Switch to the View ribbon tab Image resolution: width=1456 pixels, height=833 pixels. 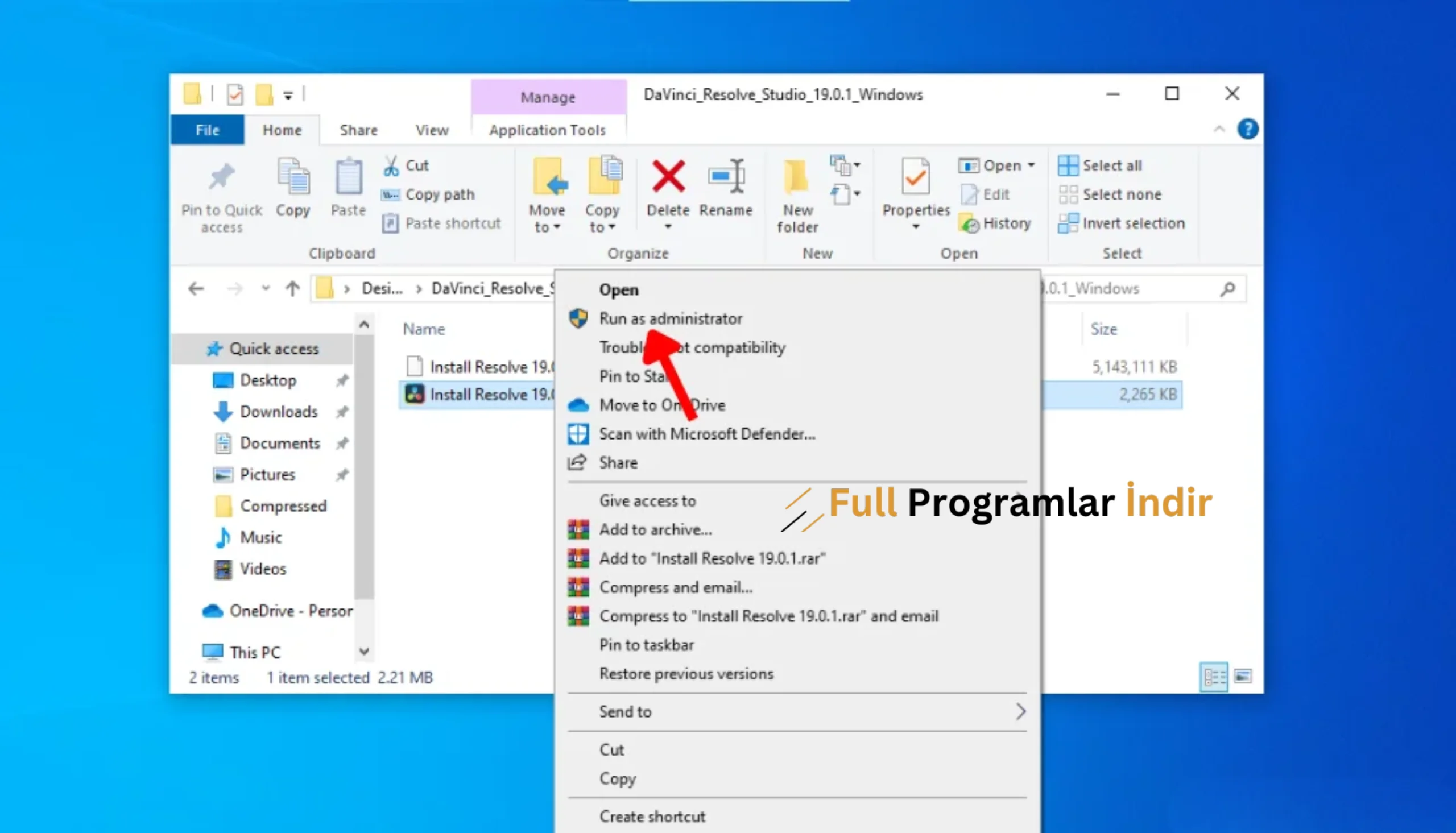[432, 130]
